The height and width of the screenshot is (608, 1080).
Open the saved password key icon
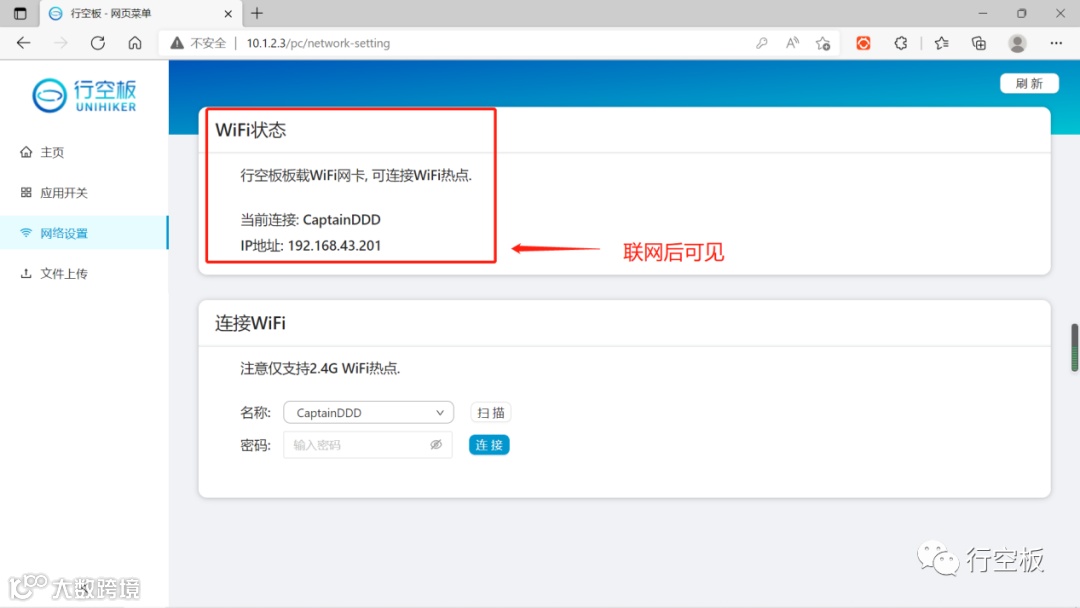click(x=761, y=43)
